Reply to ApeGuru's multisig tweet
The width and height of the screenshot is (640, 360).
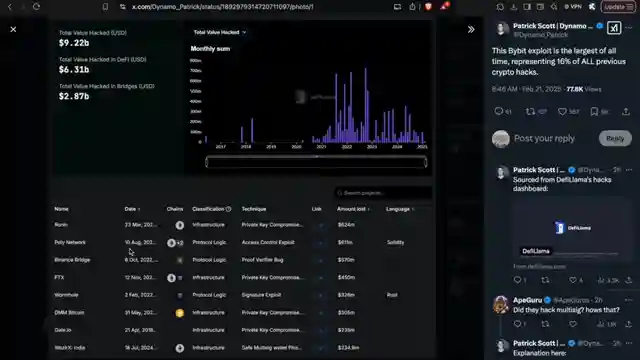point(518,324)
